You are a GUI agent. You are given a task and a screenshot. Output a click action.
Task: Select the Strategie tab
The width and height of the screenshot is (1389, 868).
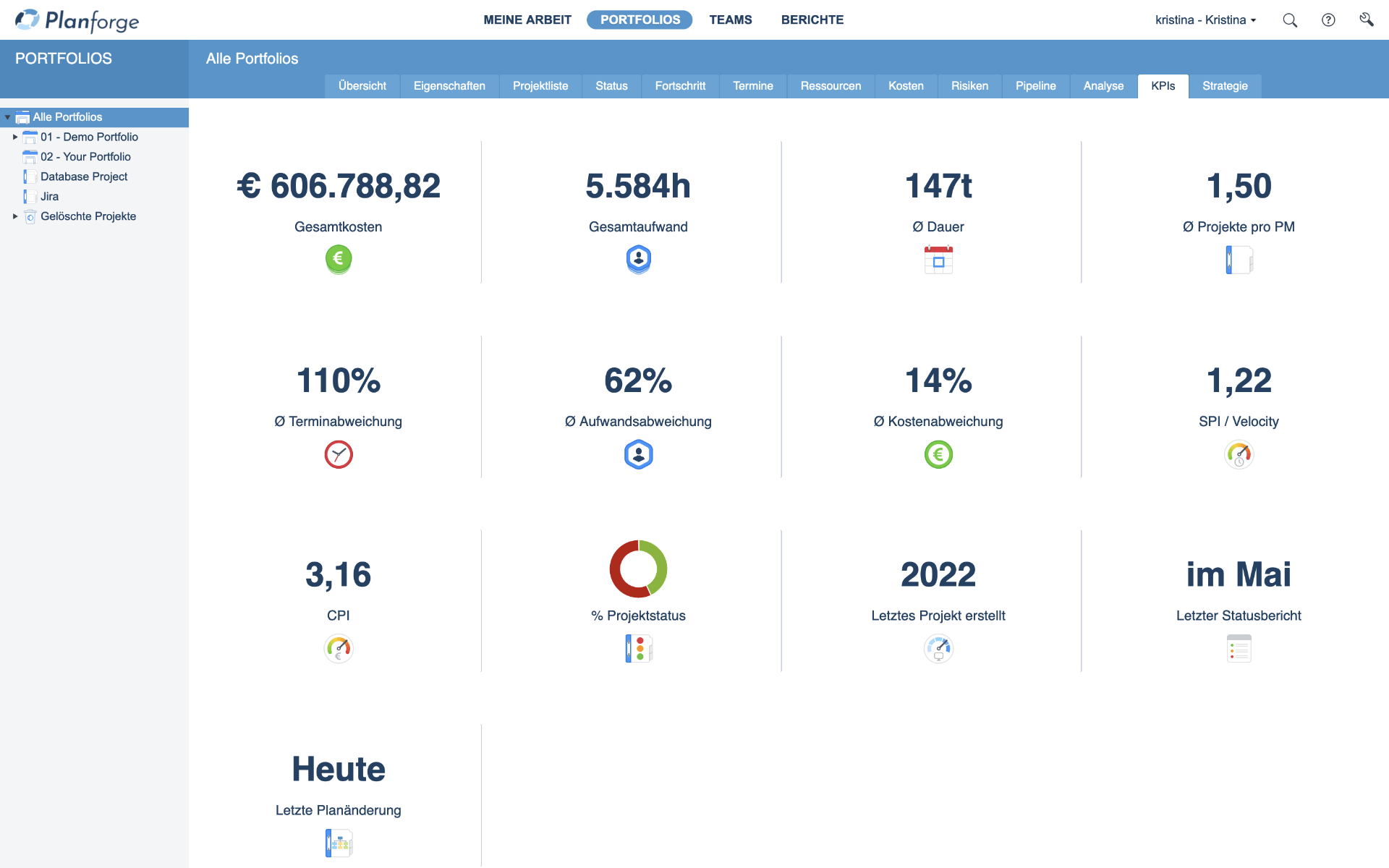coord(1225,86)
